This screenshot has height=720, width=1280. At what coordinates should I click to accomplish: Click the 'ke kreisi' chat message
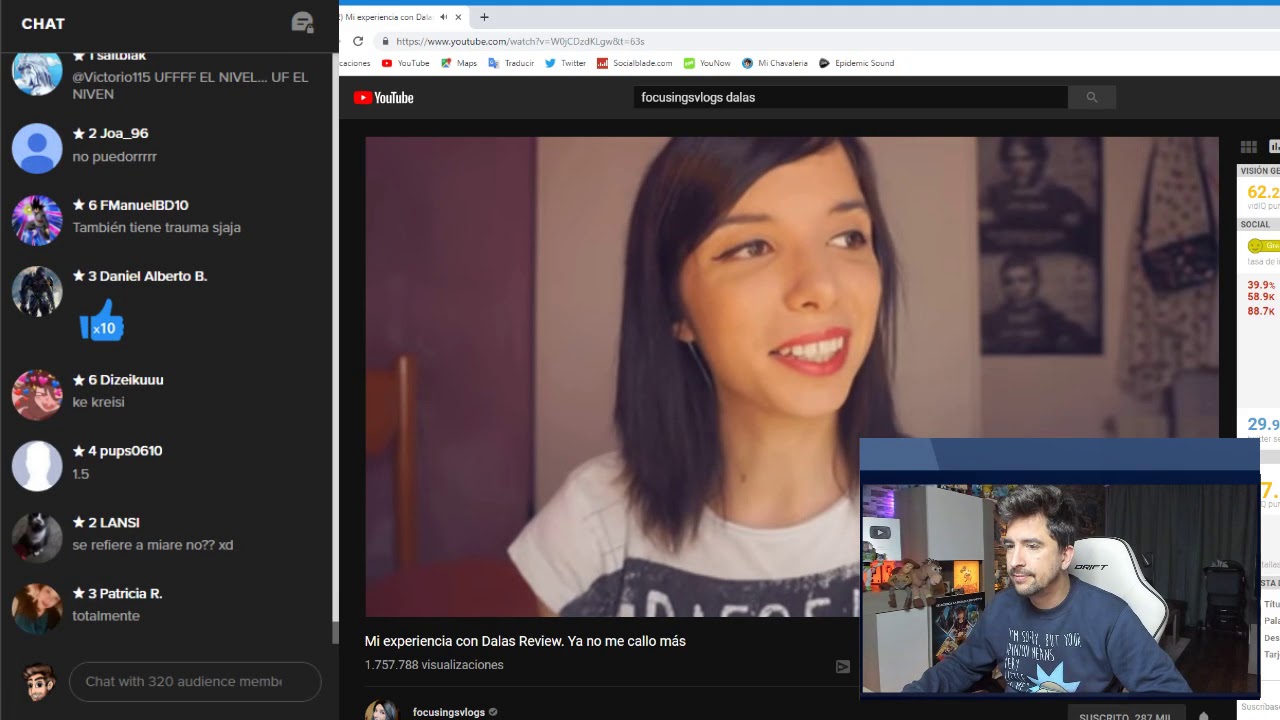pyautogui.click(x=98, y=402)
